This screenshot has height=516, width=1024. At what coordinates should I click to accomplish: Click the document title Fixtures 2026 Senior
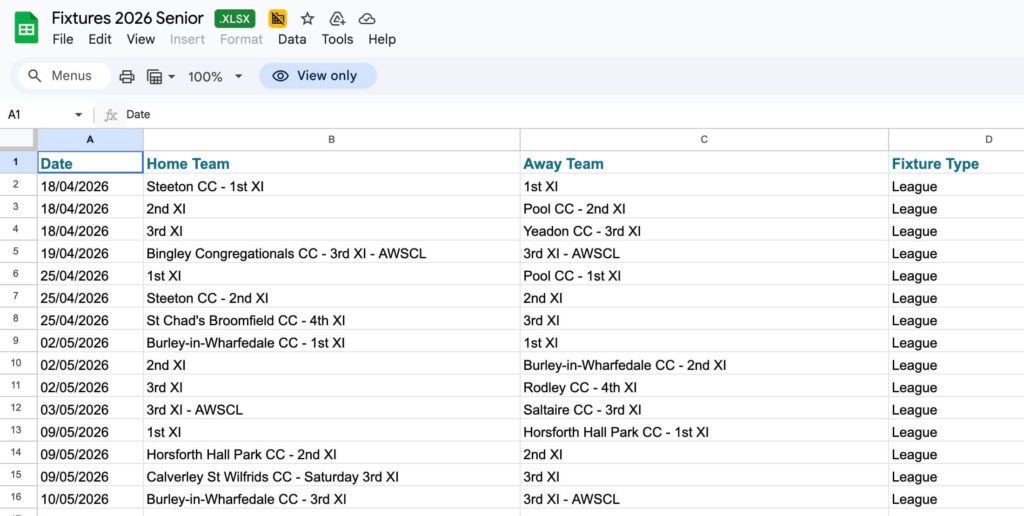coord(127,18)
